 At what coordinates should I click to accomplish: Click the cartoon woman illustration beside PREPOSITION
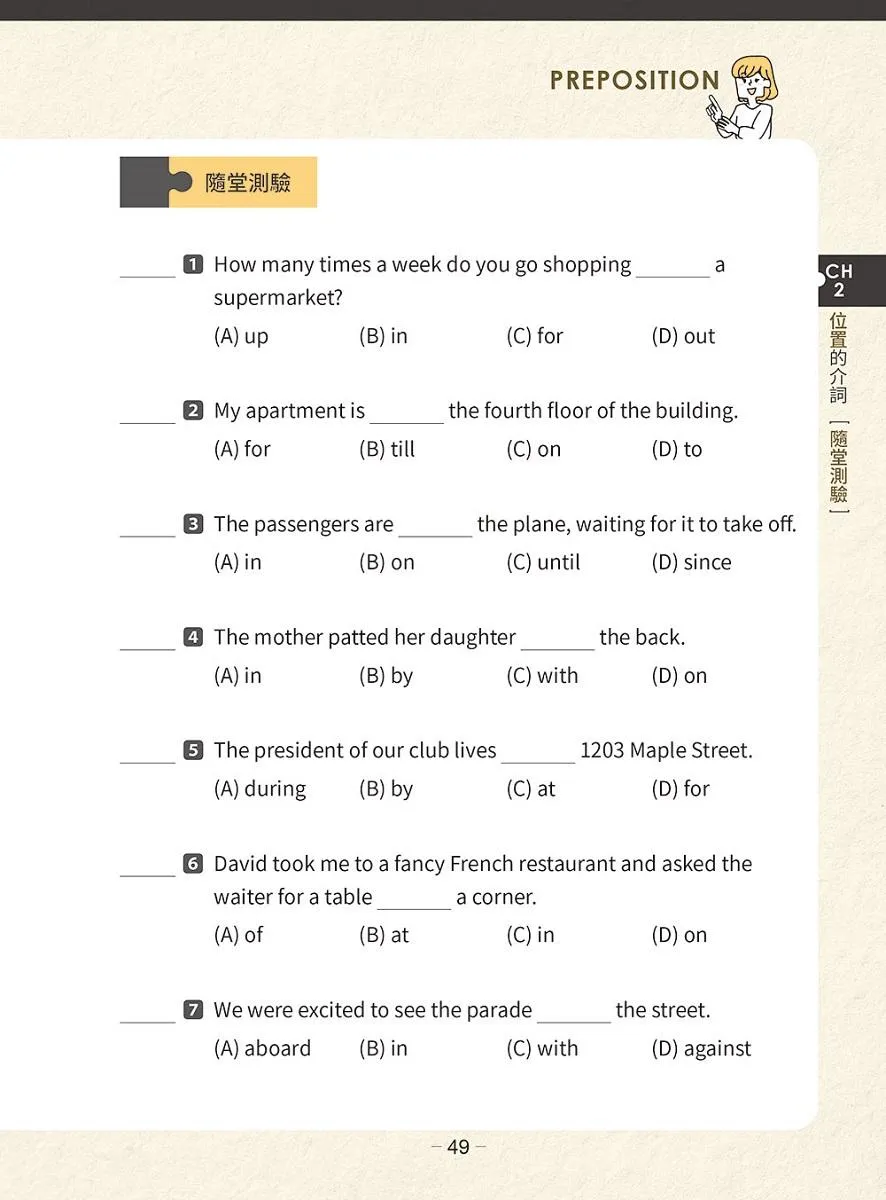(x=744, y=98)
